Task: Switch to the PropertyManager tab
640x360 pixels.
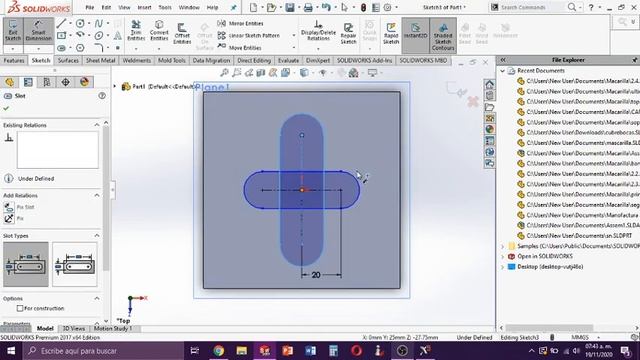Action: 28,82
